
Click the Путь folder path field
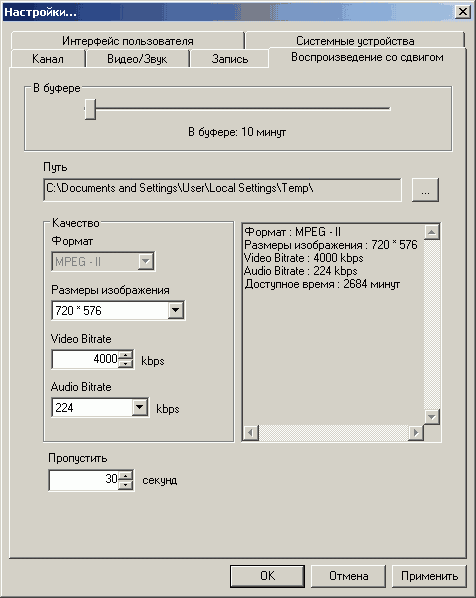click(x=222, y=189)
